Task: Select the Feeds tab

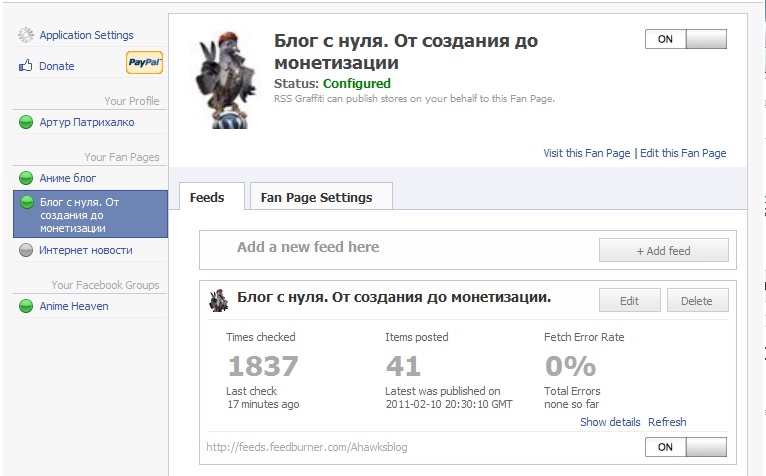Action: [207, 197]
